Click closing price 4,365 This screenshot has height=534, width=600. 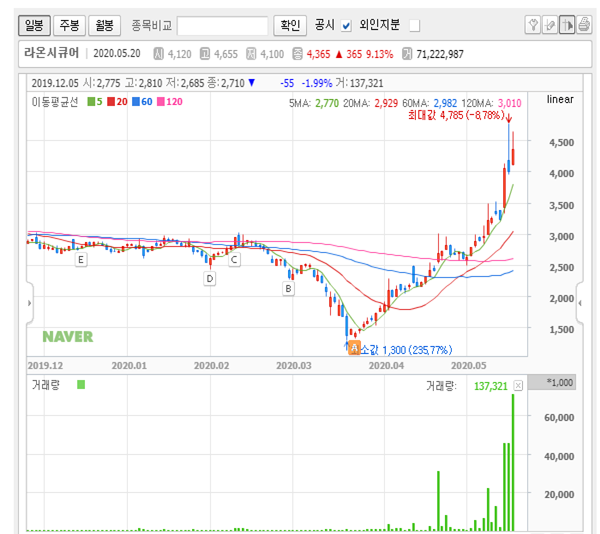(318, 54)
